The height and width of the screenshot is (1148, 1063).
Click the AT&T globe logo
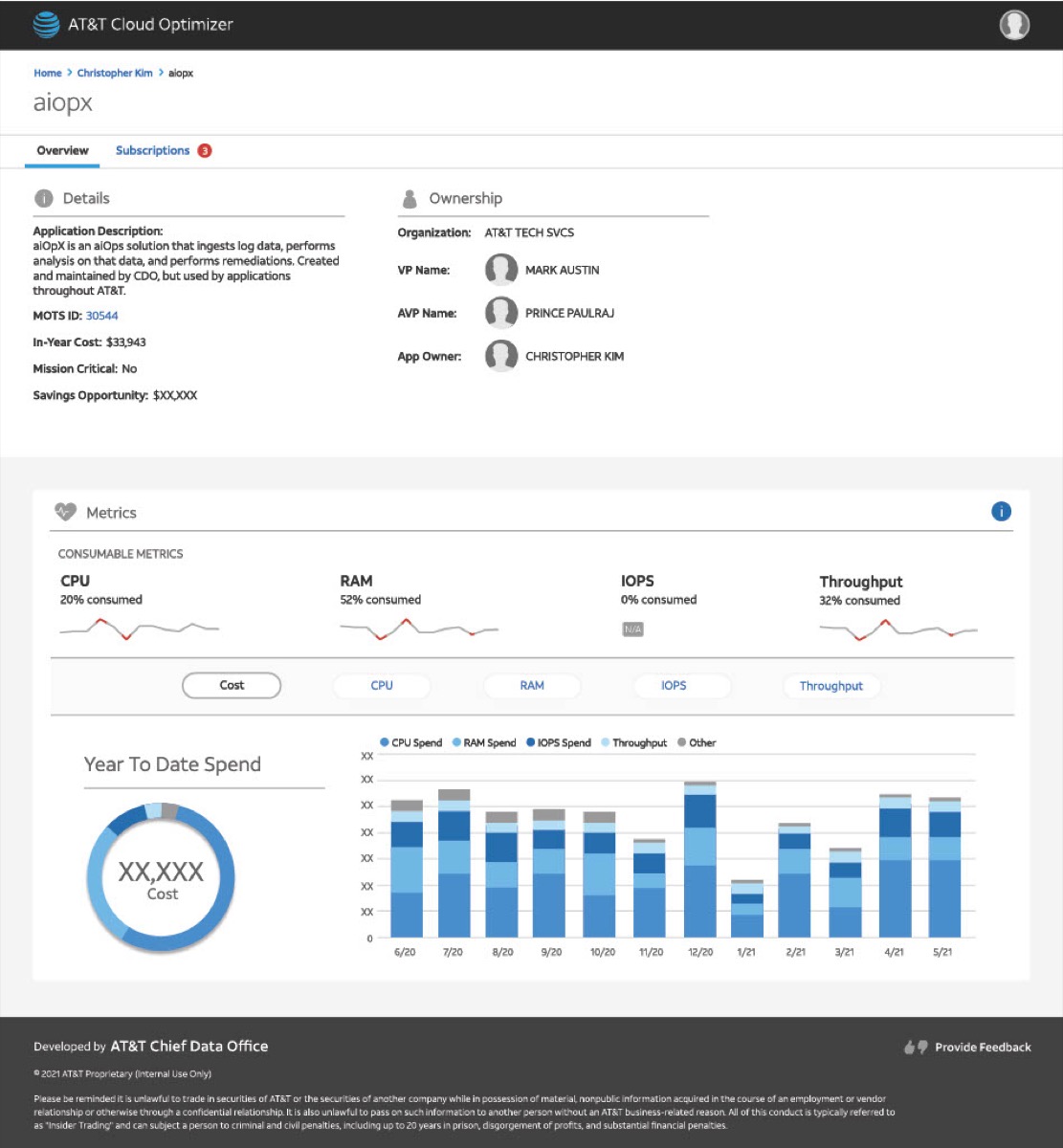pyautogui.click(x=46, y=25)
